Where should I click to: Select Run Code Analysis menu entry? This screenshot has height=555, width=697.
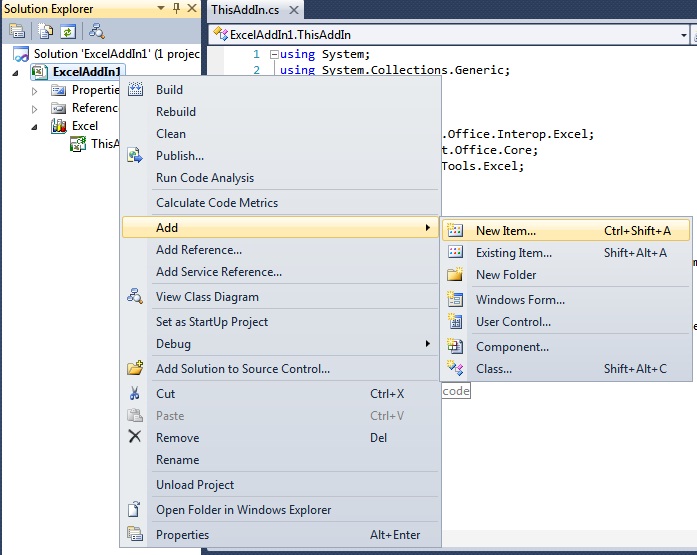(280, 178)
